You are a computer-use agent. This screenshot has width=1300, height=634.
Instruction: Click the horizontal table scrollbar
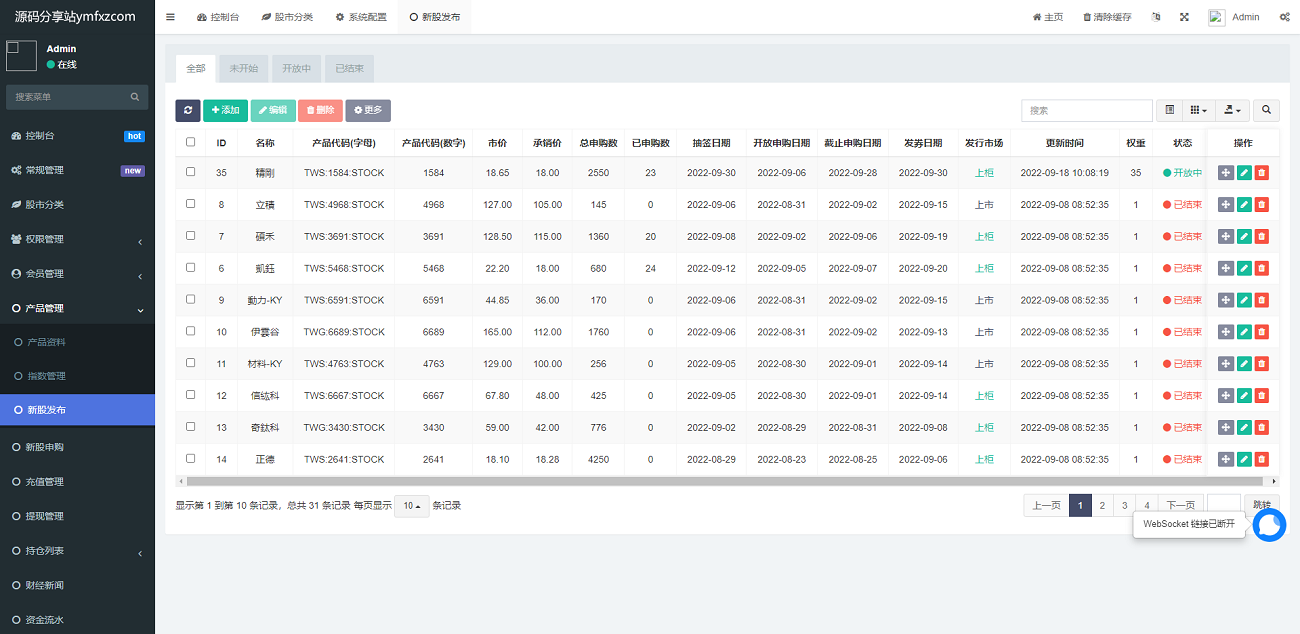pos(700,481)
